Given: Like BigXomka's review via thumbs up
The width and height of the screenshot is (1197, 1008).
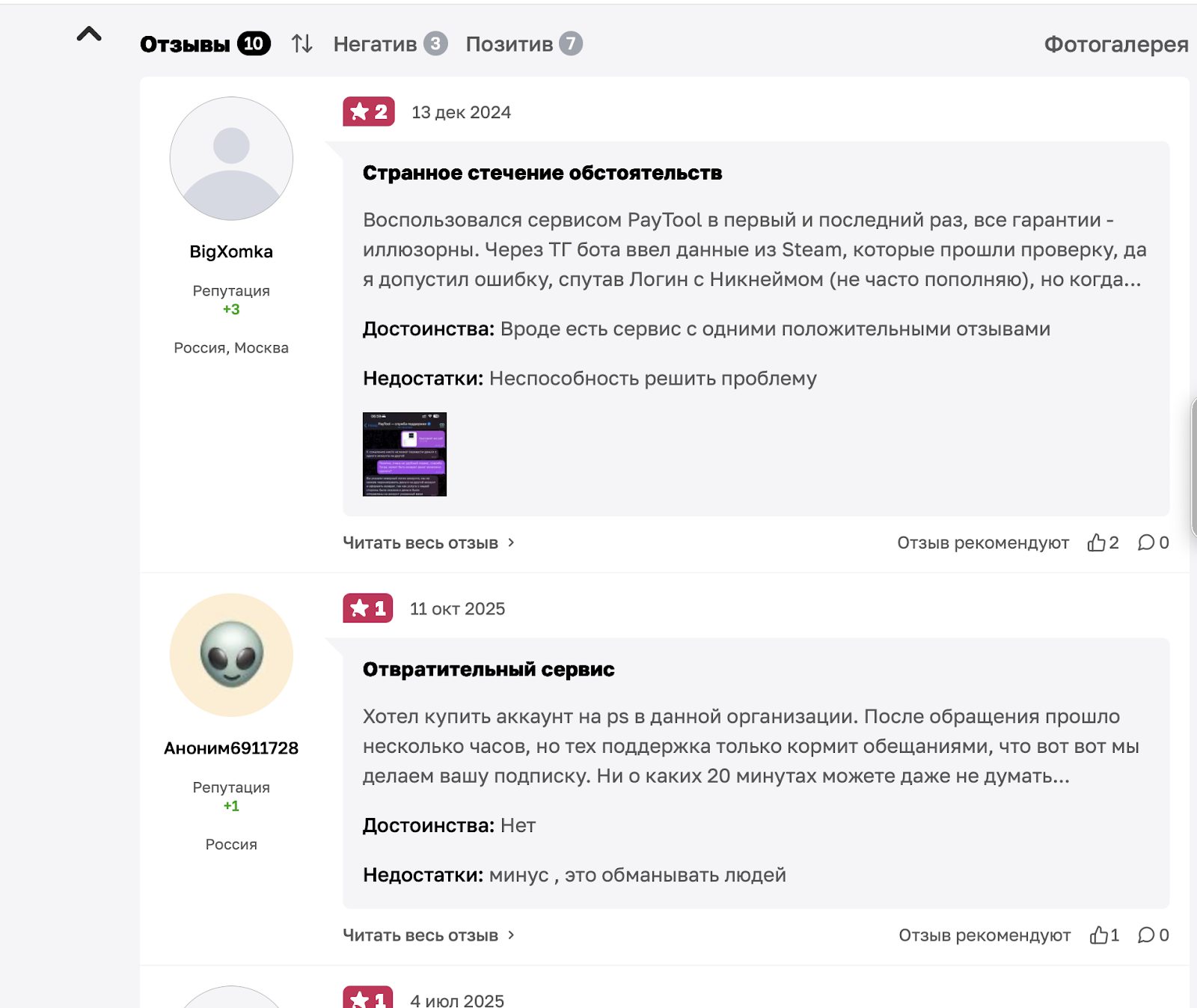Looking at the screenshot, I should coord(1097,542).
